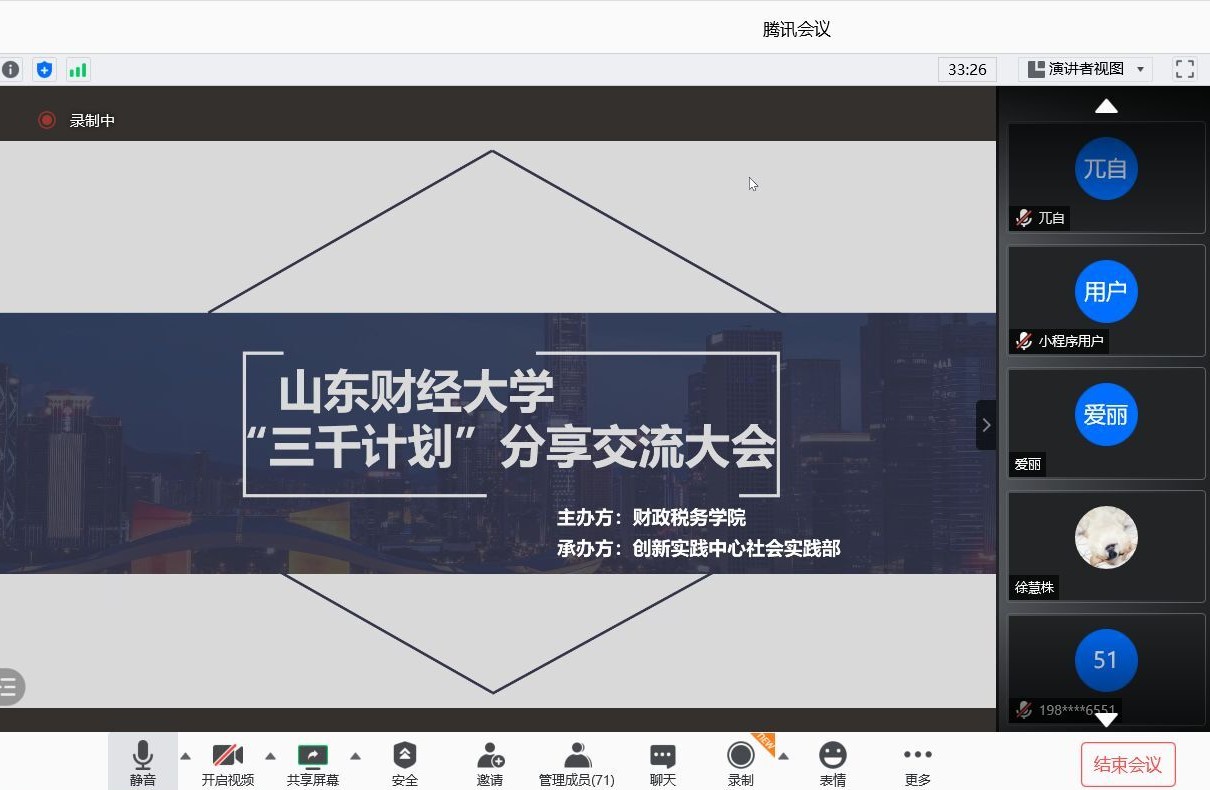Open the More options menu
This screenshot has height=790, width=1210.
[917, 764]
